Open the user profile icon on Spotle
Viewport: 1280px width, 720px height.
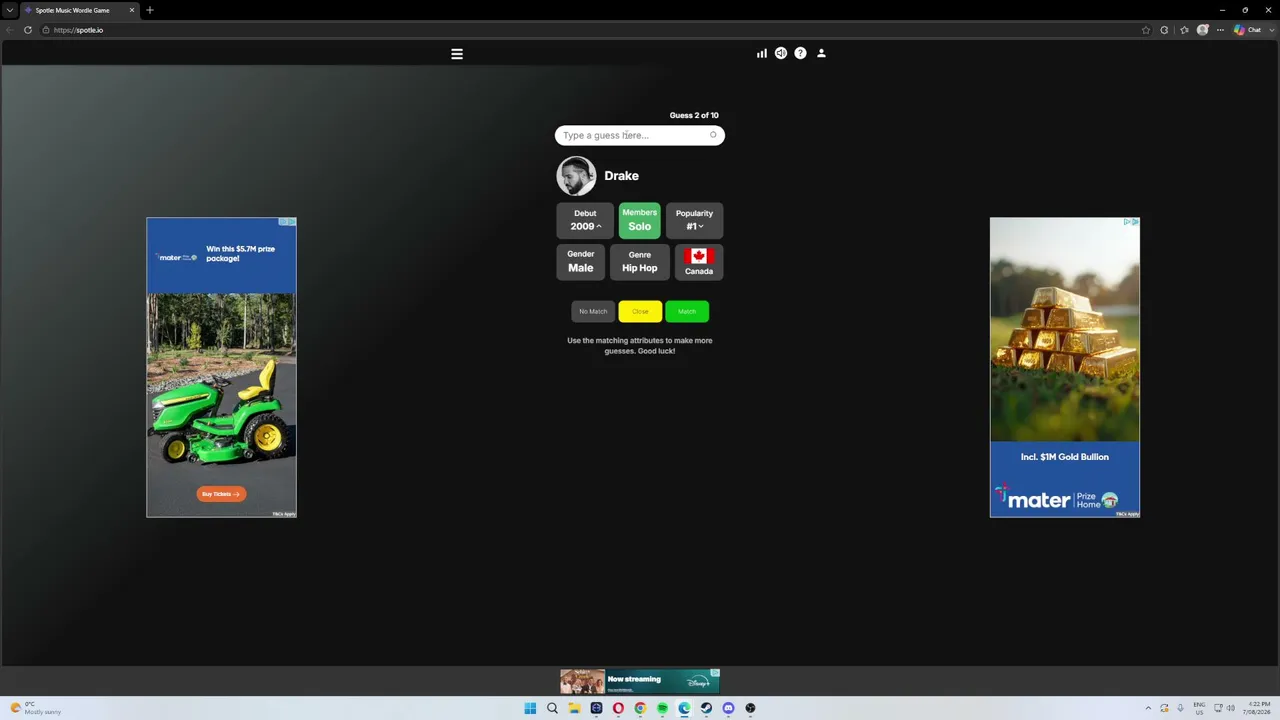coord(821,53)
